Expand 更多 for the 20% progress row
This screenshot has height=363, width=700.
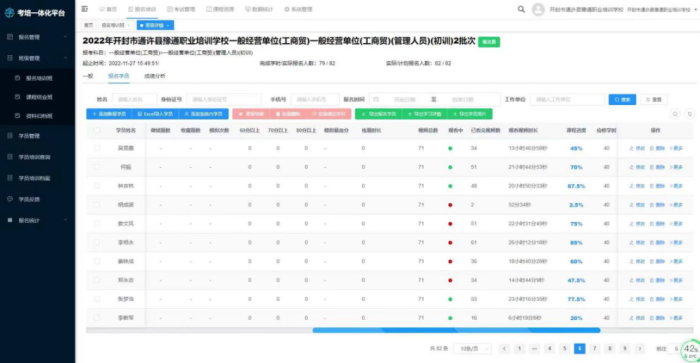[676, 318]
